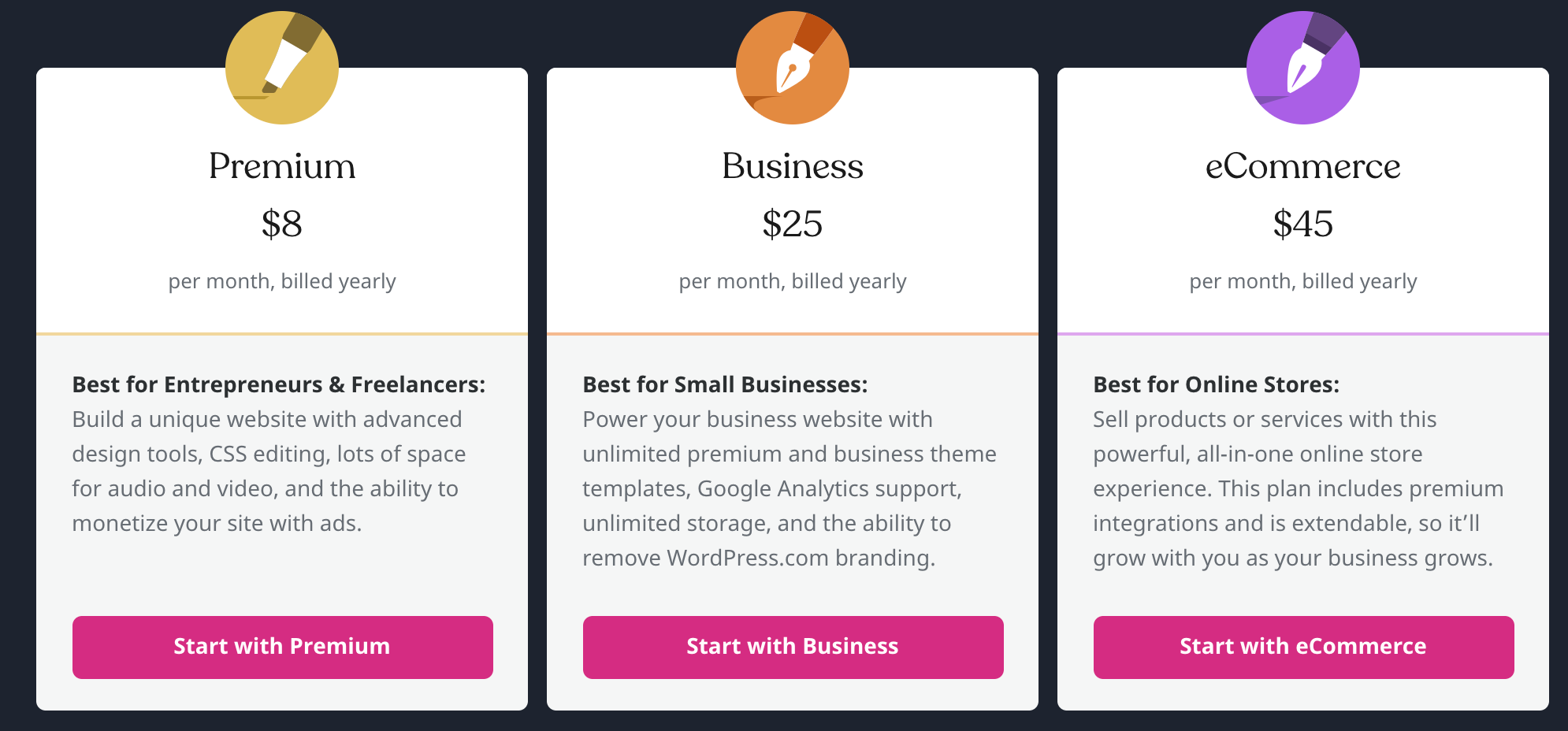Click the 'Best for Small Businesses' text
1568x731 pixels.
pyautogui.click(x=724, y=384)
